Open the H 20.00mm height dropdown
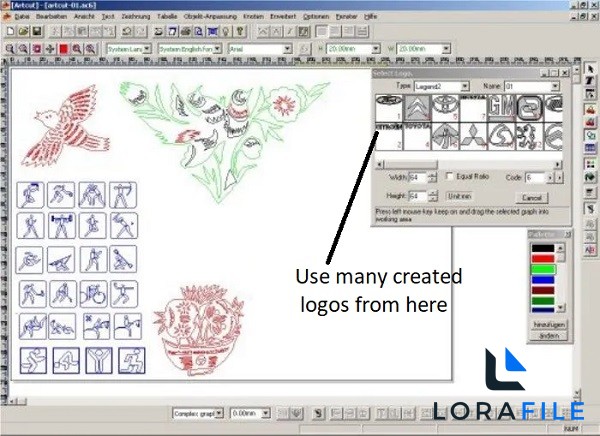This screenshot has height=436, width=600. click(x=376, y=49)
